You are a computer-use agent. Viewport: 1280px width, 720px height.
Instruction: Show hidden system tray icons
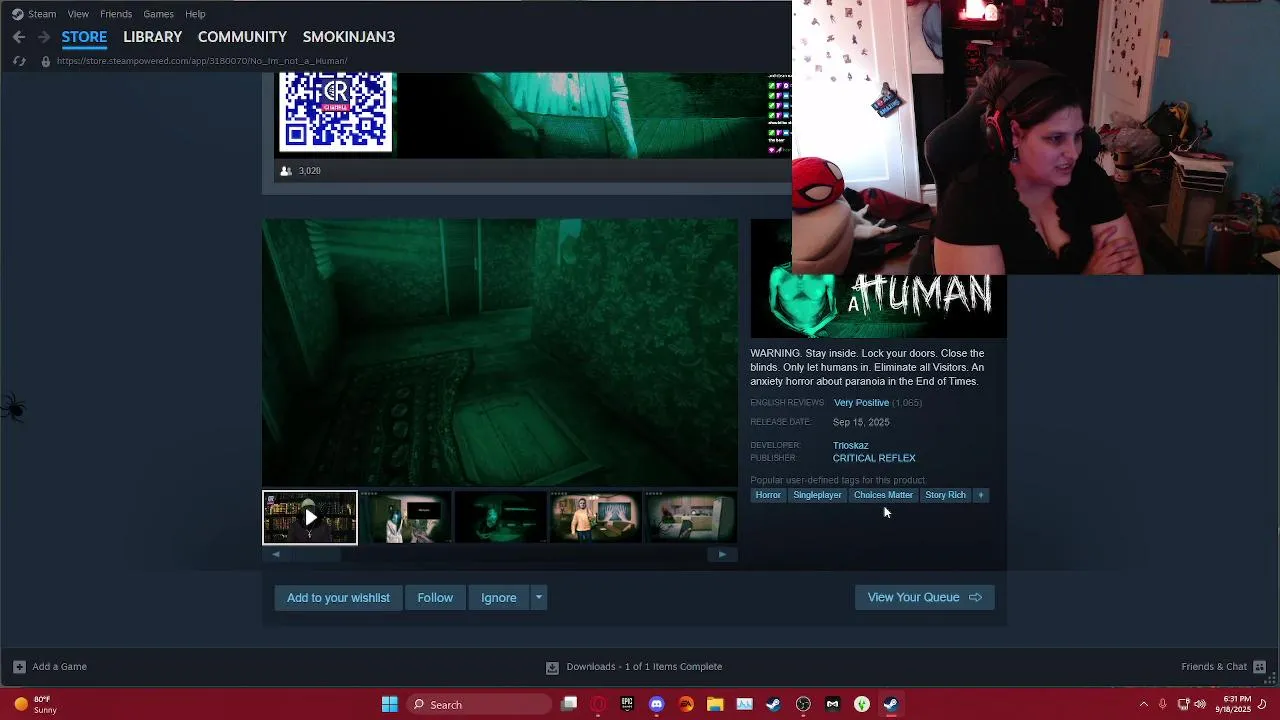(x=1144, y=704)
